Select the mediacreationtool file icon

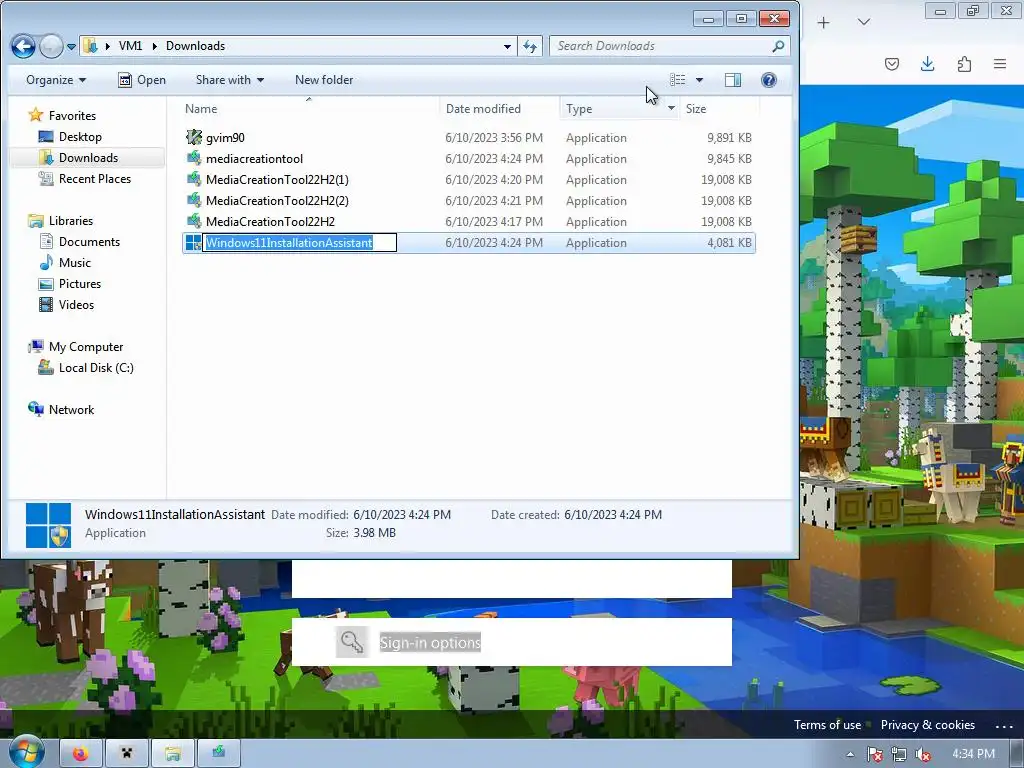coord(193,158)
